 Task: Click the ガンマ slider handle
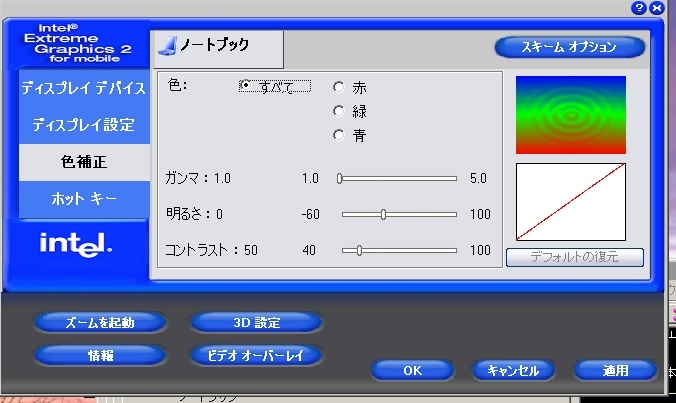point(339,178)
